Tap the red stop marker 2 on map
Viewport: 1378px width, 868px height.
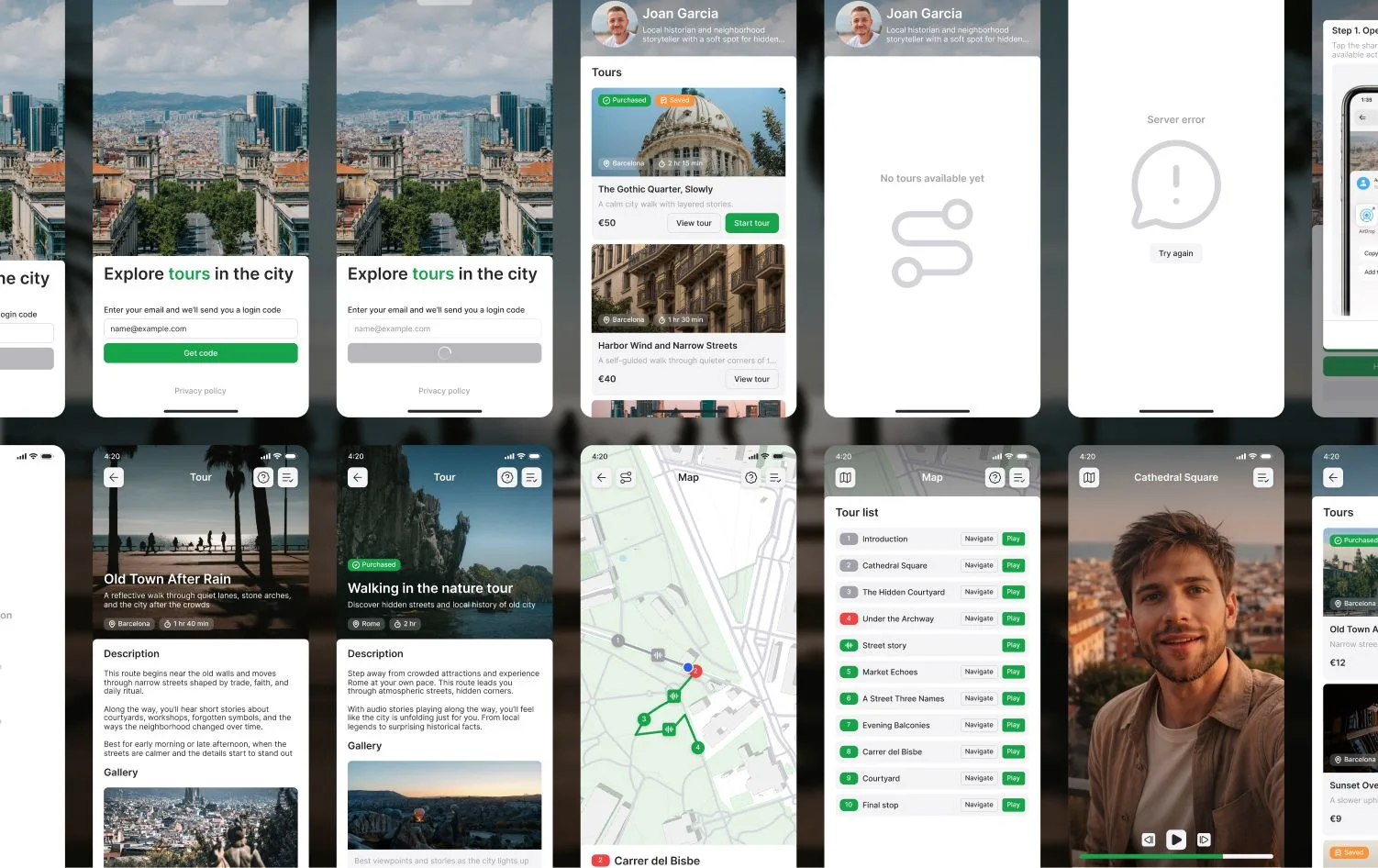[x=695, y=672]
